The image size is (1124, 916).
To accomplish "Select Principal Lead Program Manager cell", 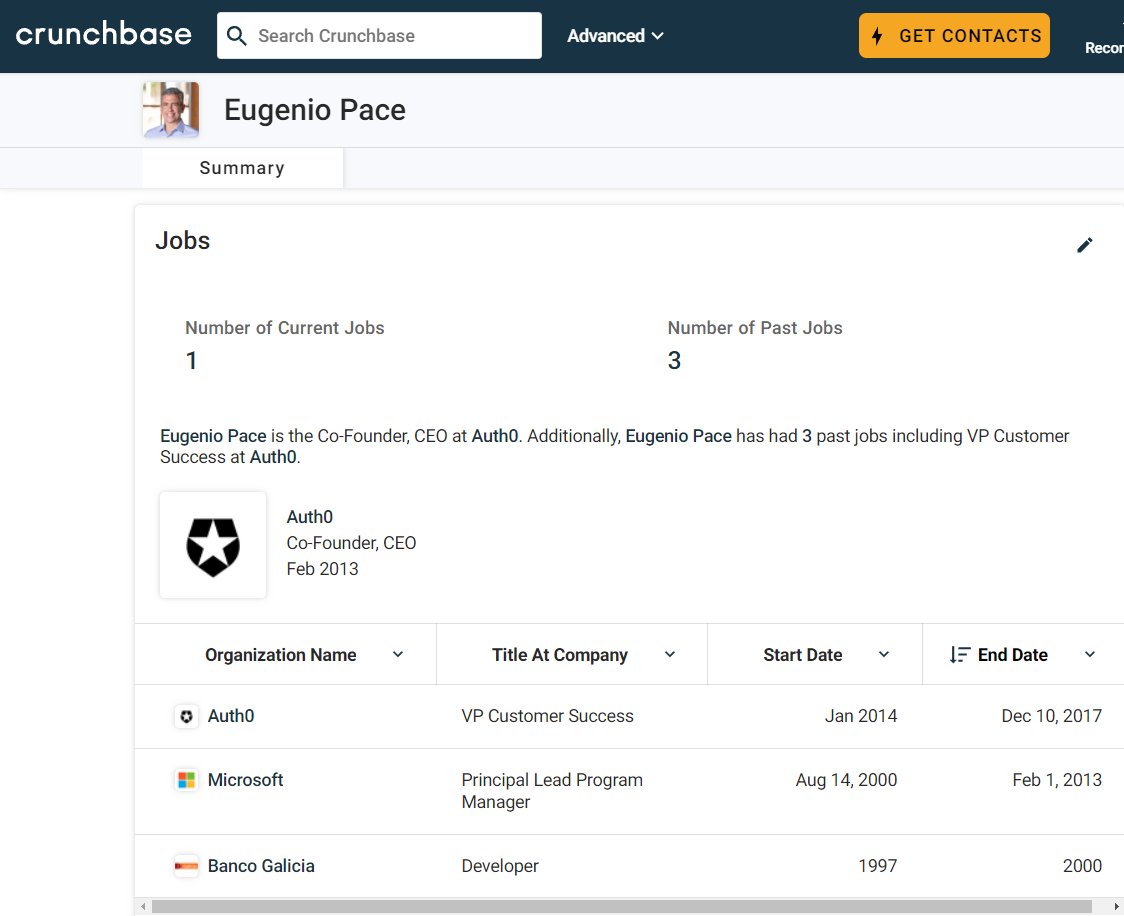I will (x=552, y=791).
